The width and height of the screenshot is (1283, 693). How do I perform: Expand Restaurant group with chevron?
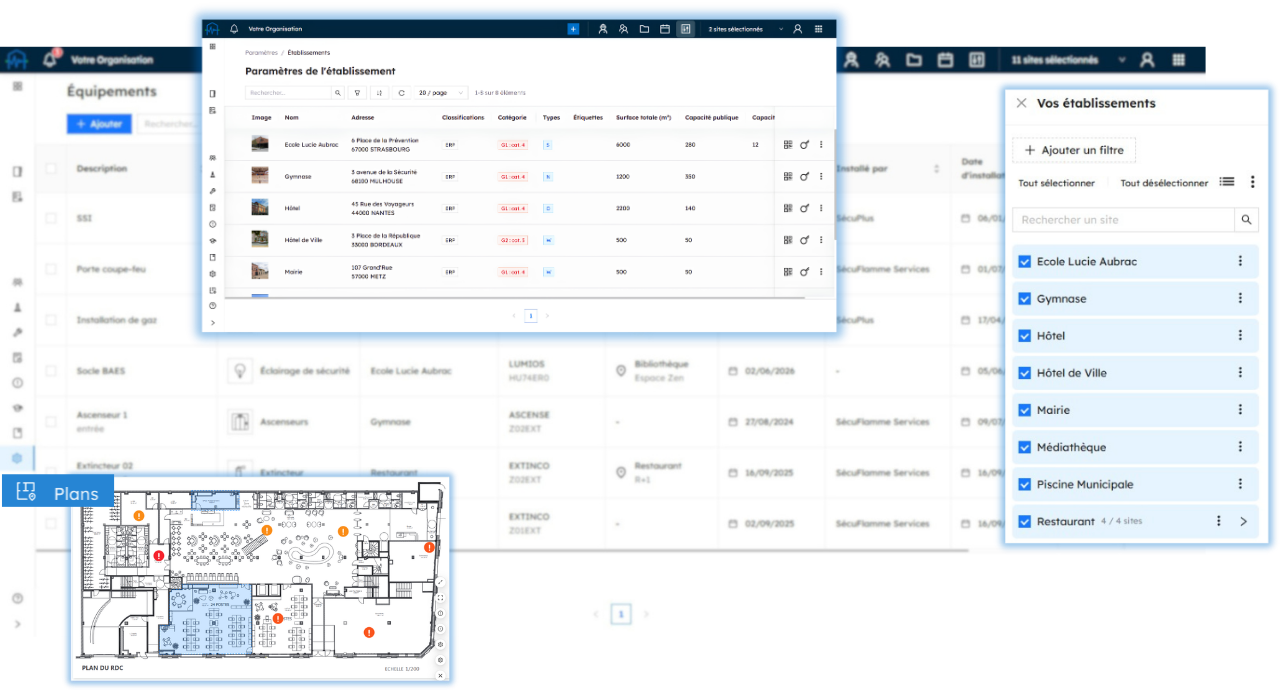coord(1244,521)
